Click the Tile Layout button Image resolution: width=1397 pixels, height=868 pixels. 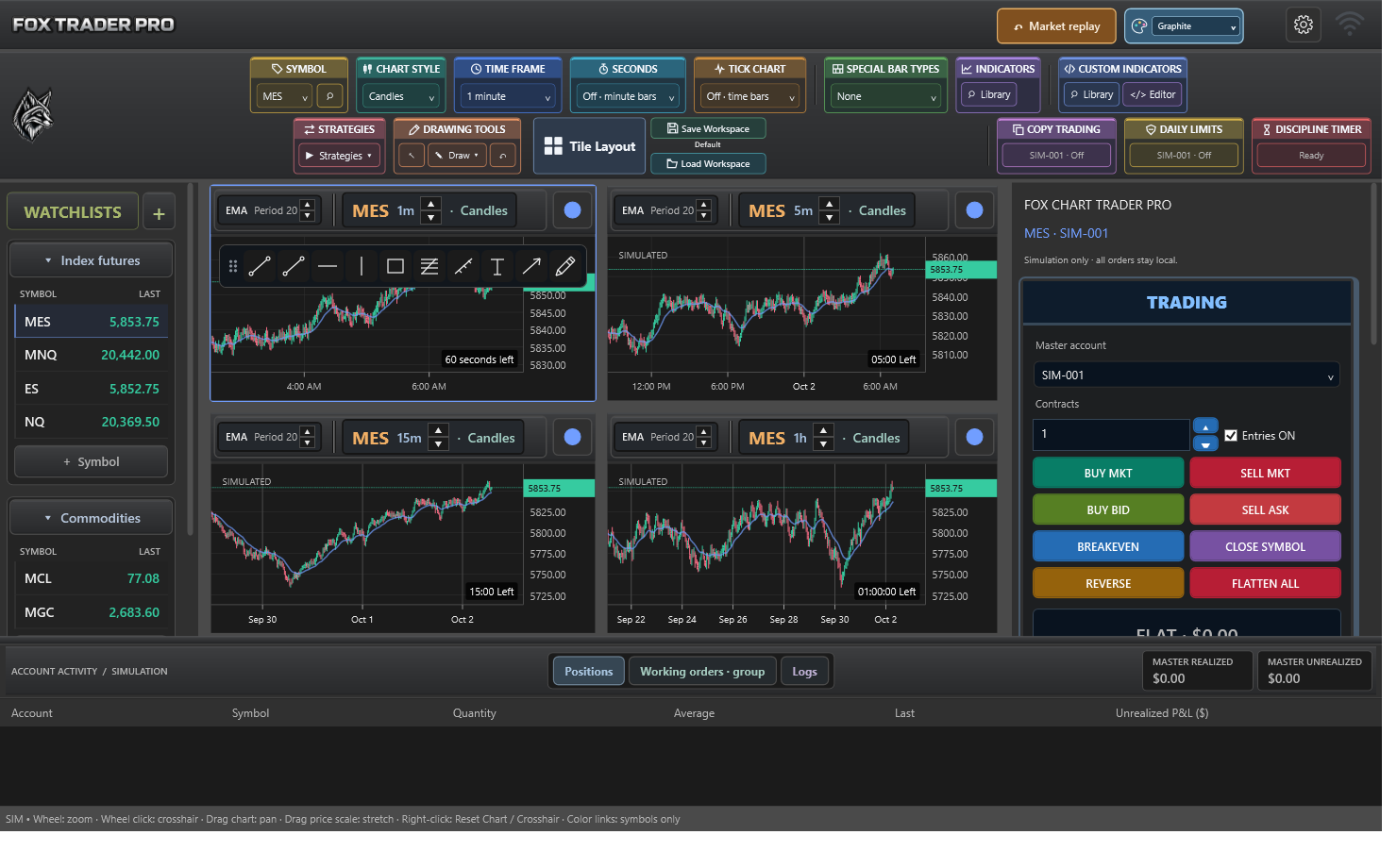pos(590,146)
